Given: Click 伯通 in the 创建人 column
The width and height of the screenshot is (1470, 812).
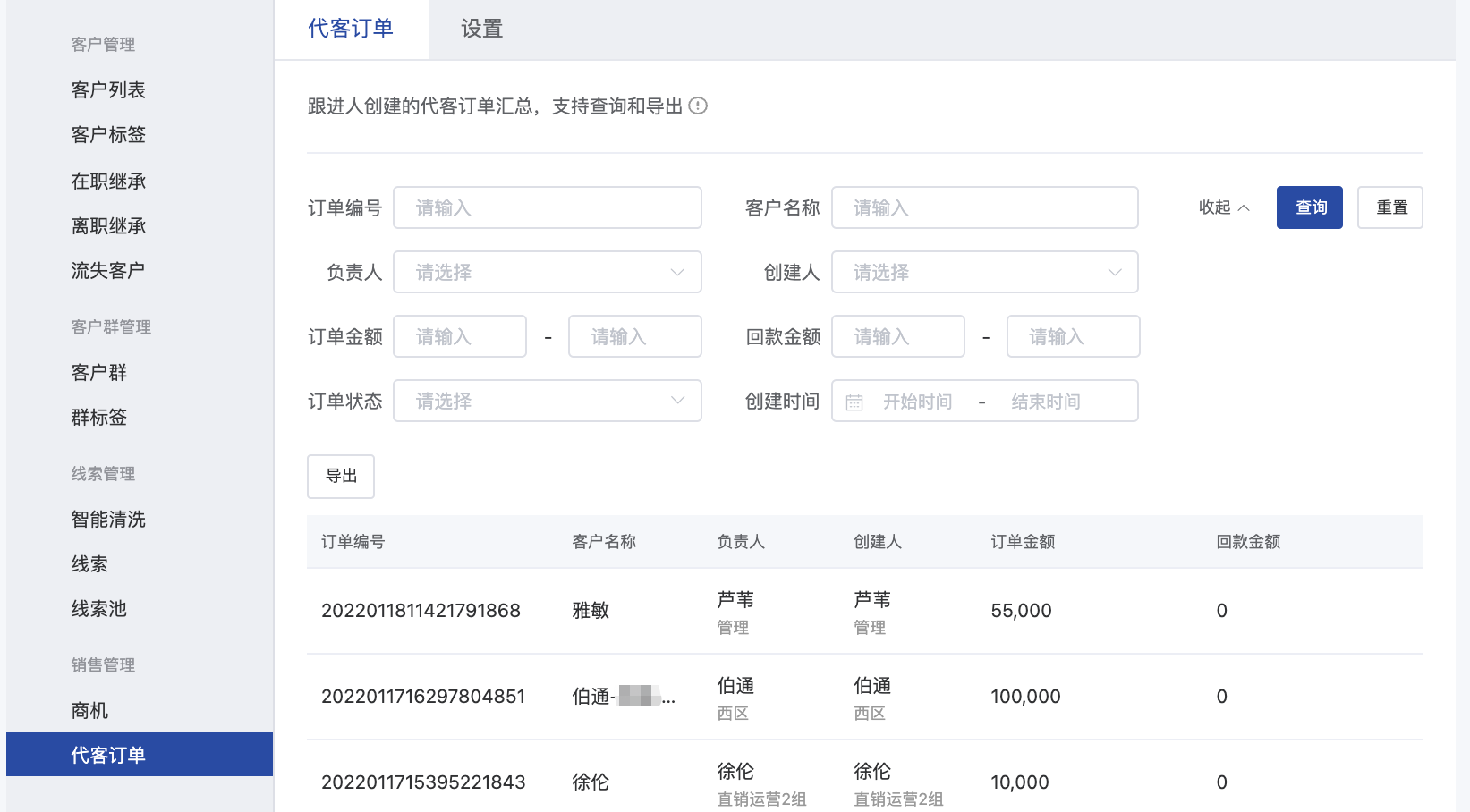Looking at the screenshot, I should click(x=872, y=685).
